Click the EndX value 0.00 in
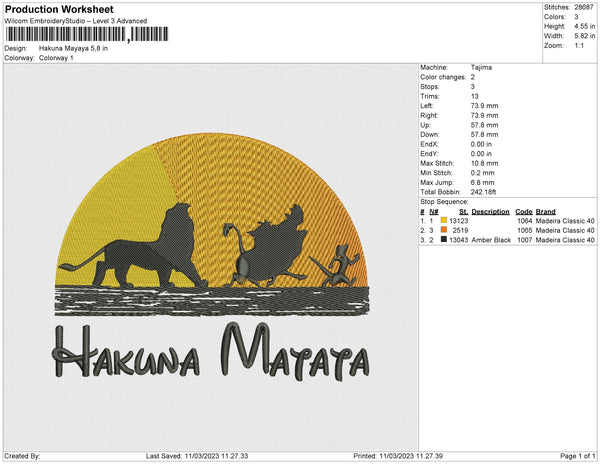Viewport: 600px width, 464px height. 481,144
